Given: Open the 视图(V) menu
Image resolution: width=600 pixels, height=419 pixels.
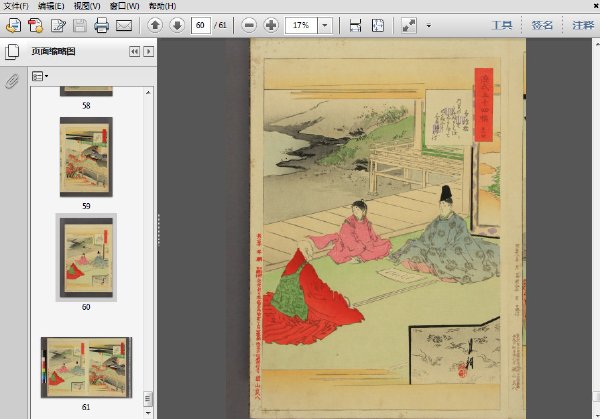Looking at the screenshot, I should click(x=87, y=6).
